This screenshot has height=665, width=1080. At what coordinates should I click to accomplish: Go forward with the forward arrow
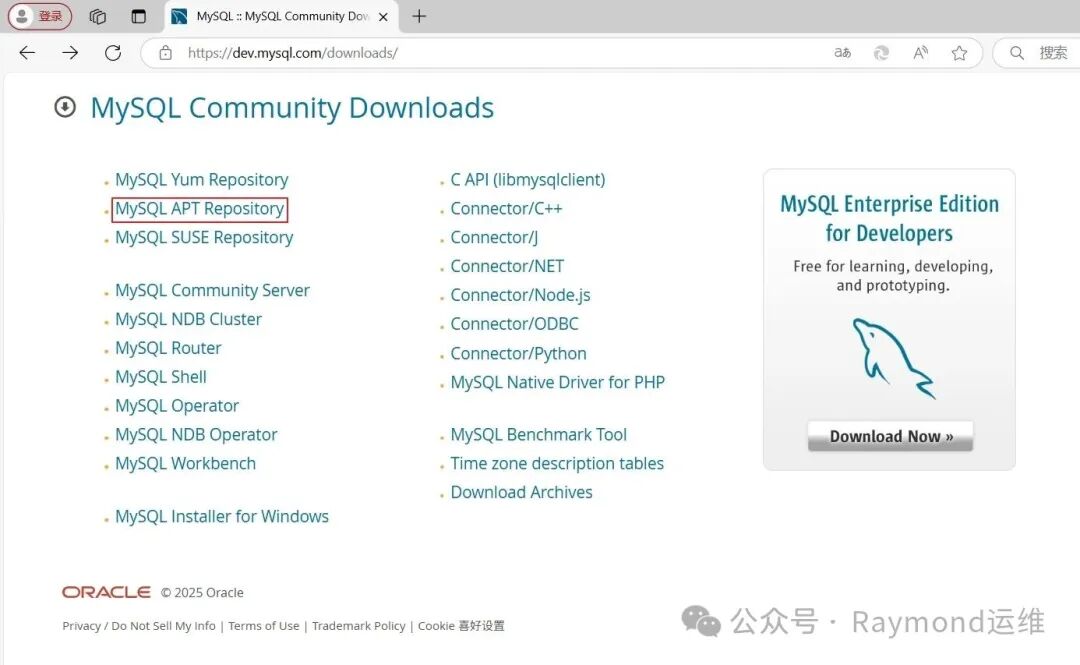pos(70,53)
